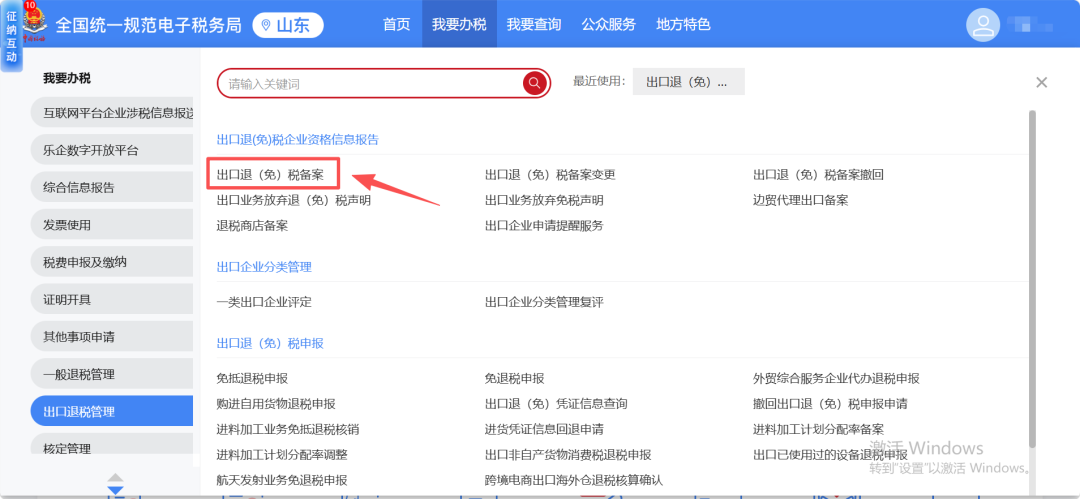Open 航天发射业务免退税申报 link
Viewport: 1080px width, 499px height.
282,480
